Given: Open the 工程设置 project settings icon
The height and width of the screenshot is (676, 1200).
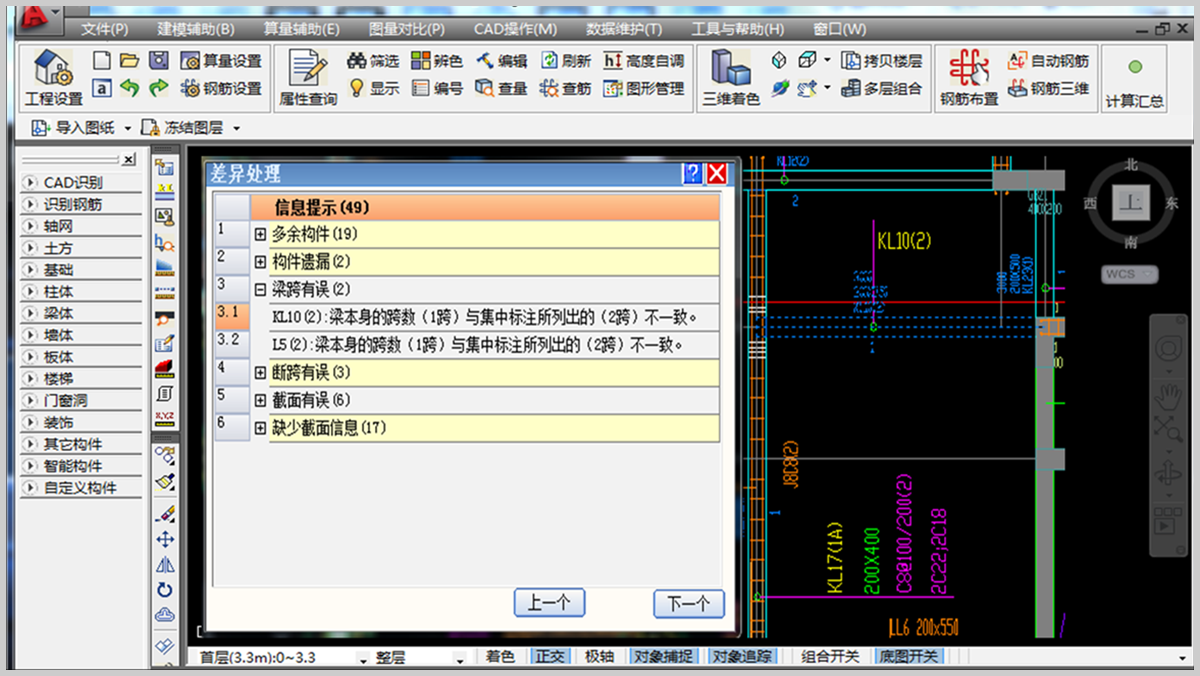Looking at the screenshot, I should click(53, 70).
